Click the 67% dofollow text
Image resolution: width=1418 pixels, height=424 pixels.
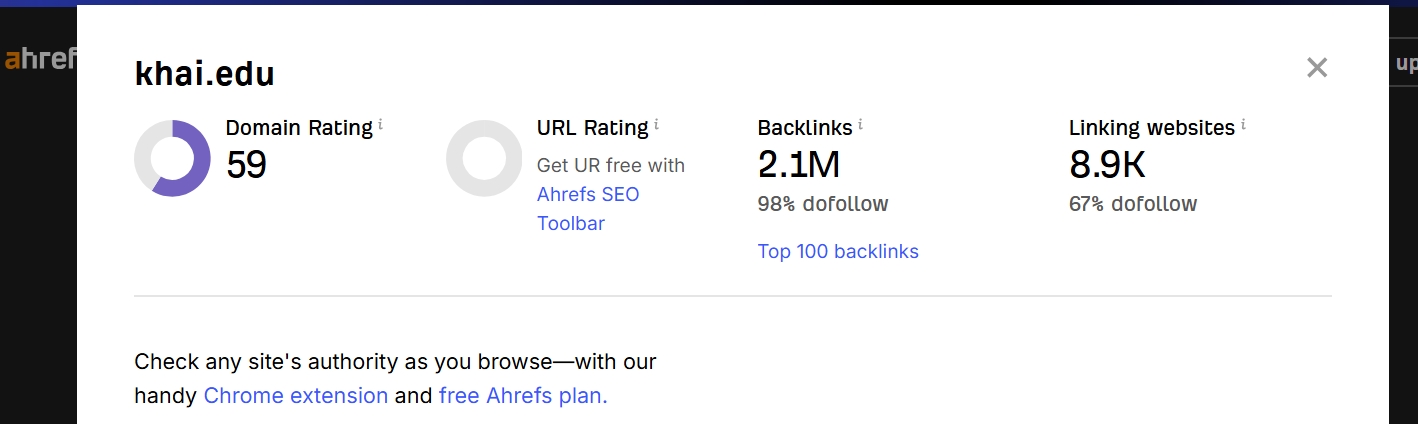click(x=1133, y=204)
